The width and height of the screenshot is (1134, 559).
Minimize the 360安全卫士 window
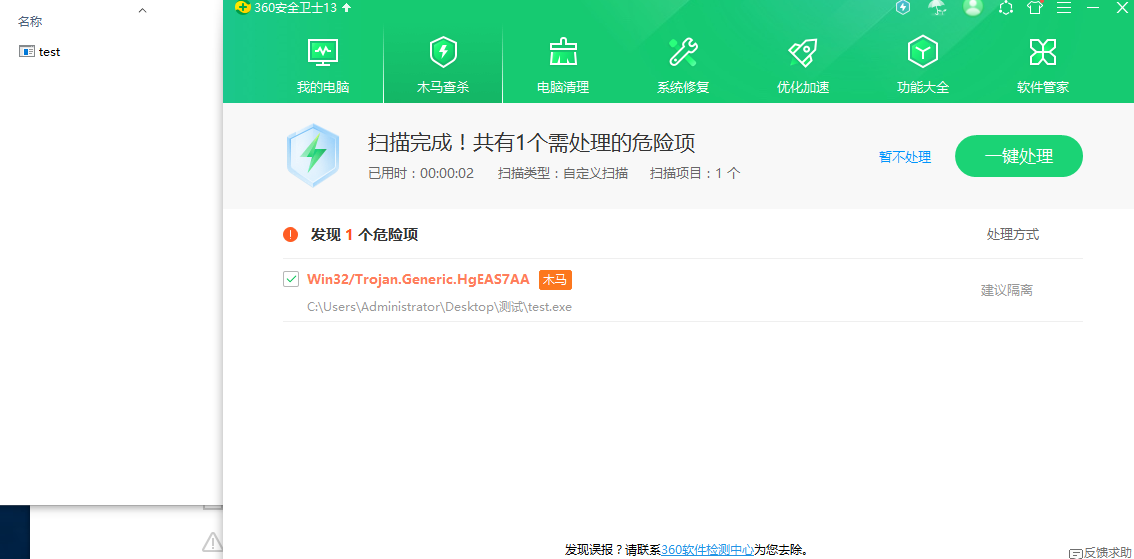click(x=1093, y=7)
